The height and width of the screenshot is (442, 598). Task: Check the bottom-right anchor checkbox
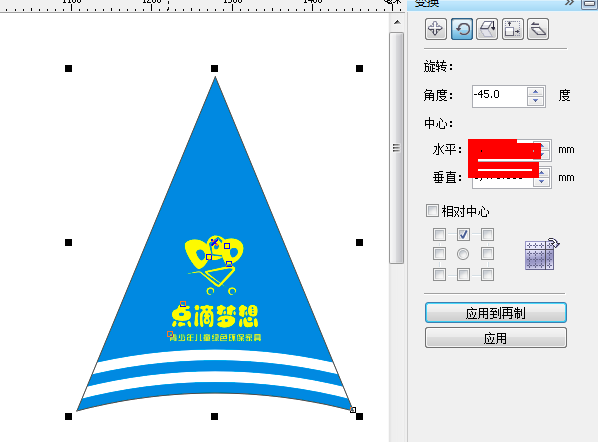coord(487,274)
